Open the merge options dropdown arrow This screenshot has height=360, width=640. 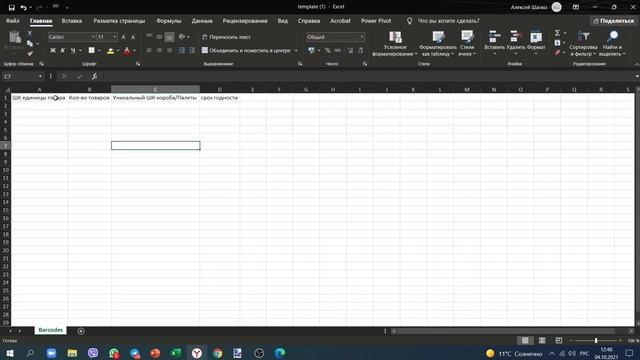click(296, 51)
